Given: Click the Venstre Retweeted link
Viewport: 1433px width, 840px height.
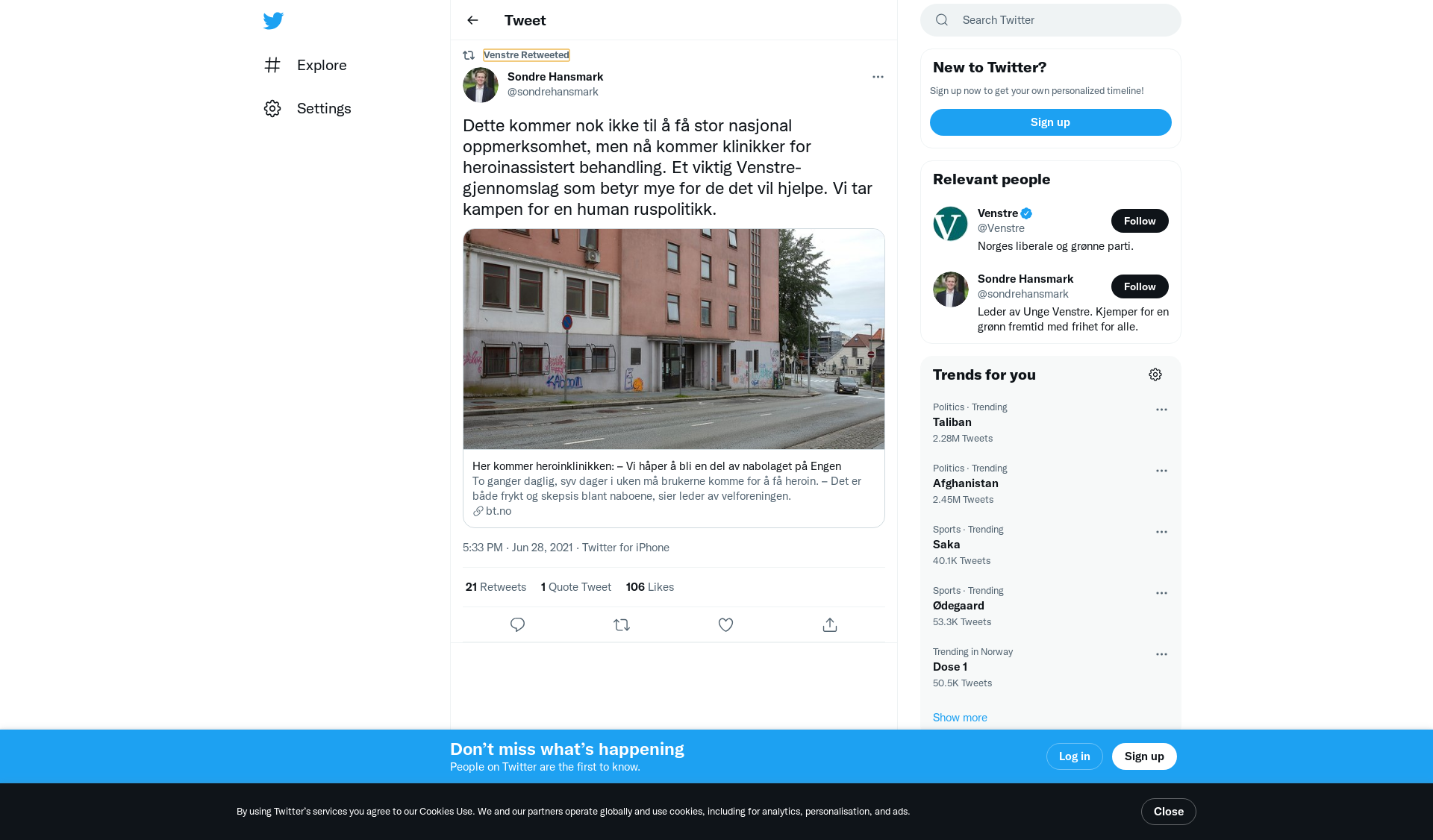Looking at the screenshot, I should [x=526, y=55].
